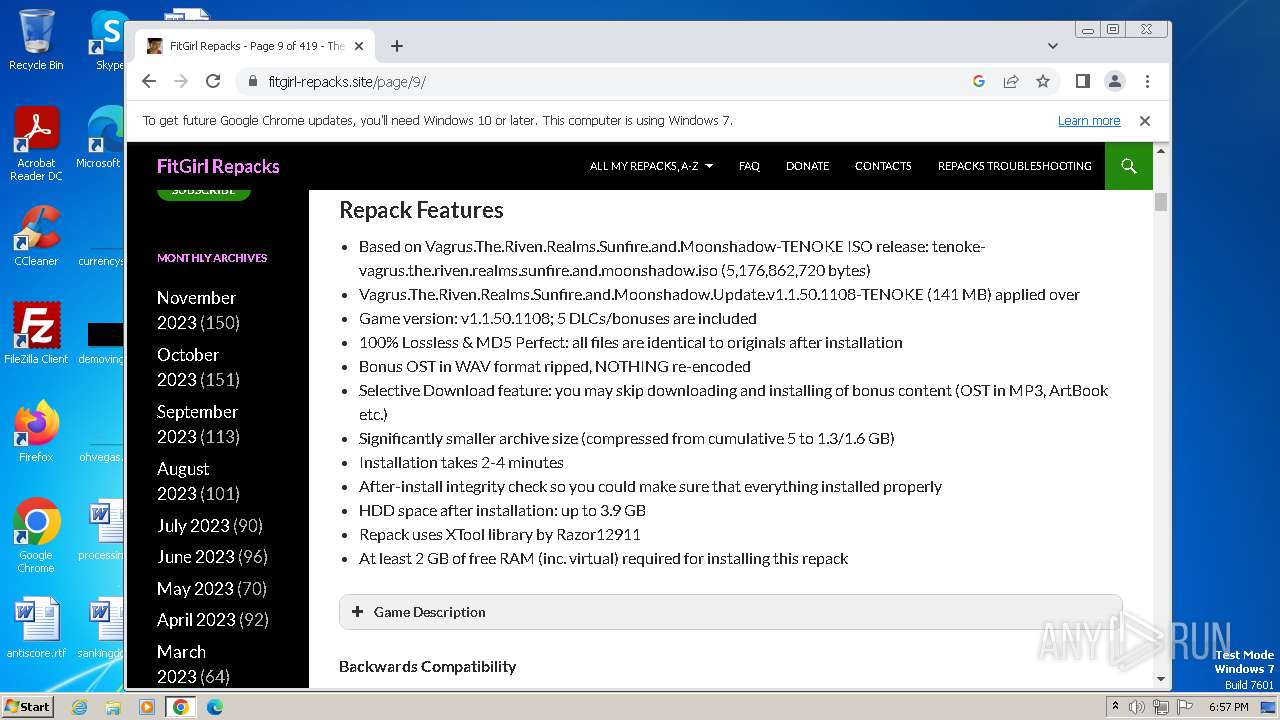Click 'Repack Features' heading
Image resolution: width=1280 pixels, height=720 pixels.
click(x=421, y=210)
